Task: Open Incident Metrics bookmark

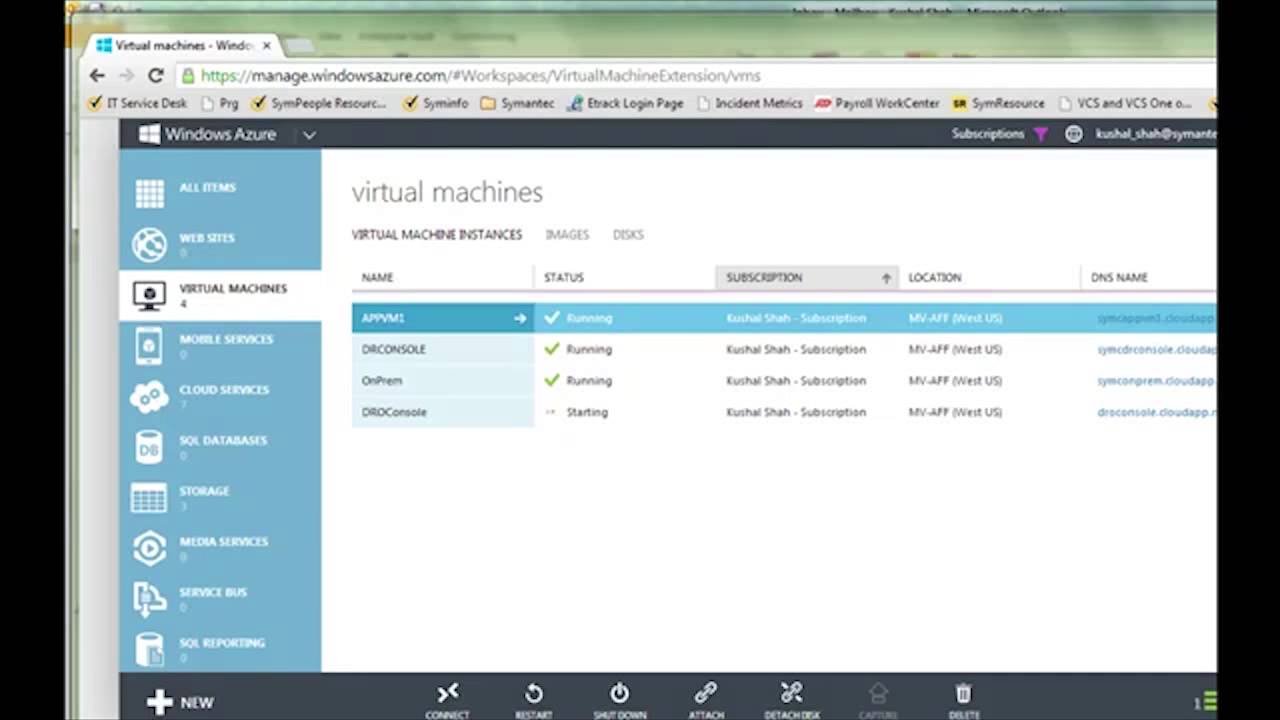Action: click(x=749, y=103)
